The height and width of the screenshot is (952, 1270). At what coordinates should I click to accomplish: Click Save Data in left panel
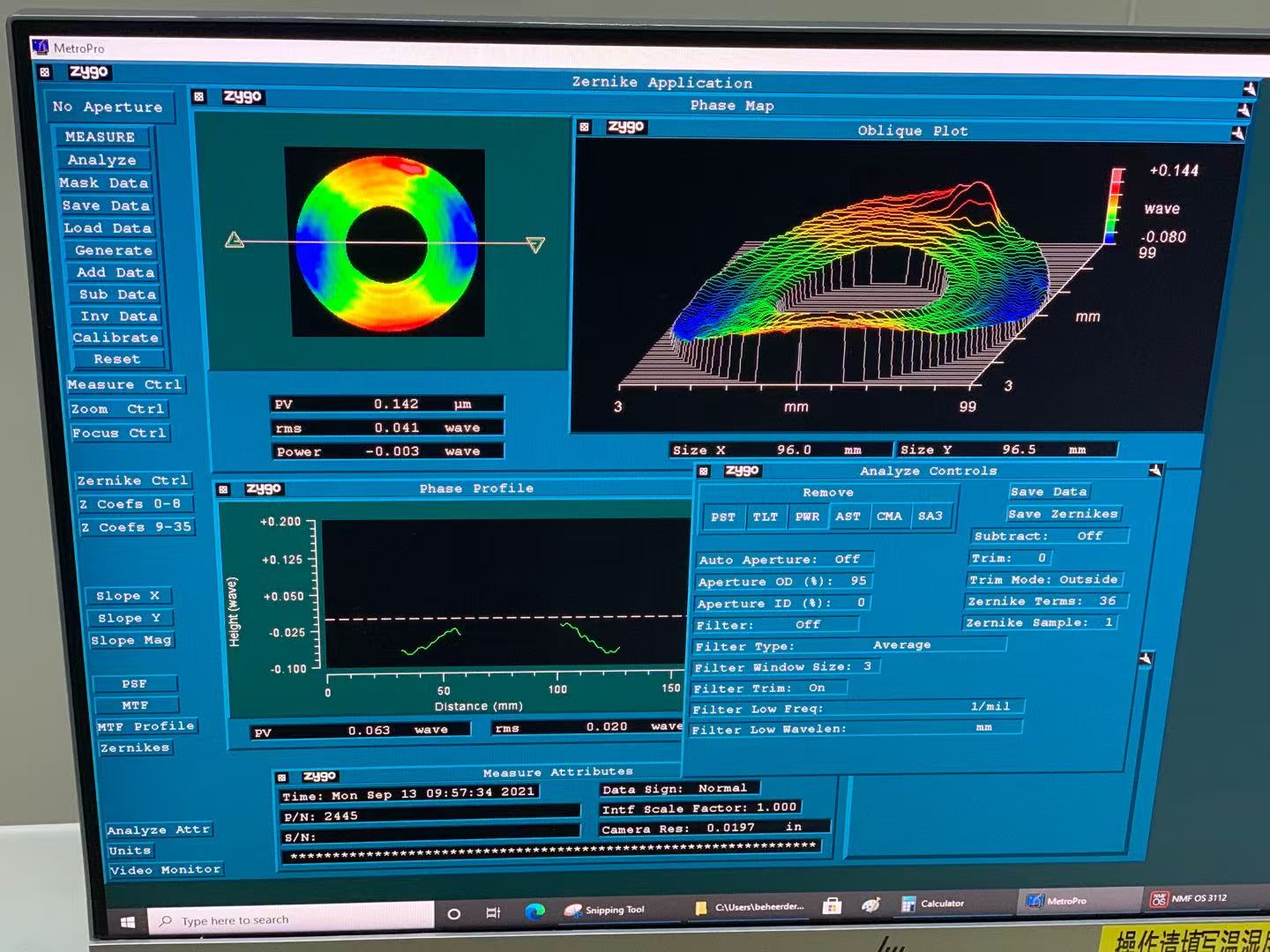(106, 205)
